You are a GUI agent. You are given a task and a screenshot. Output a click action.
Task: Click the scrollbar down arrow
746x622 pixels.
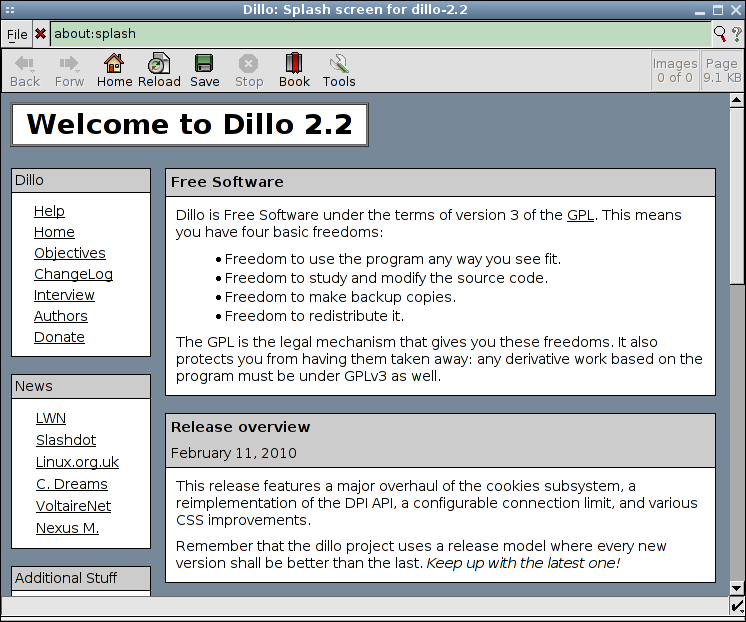click(736, 589)
